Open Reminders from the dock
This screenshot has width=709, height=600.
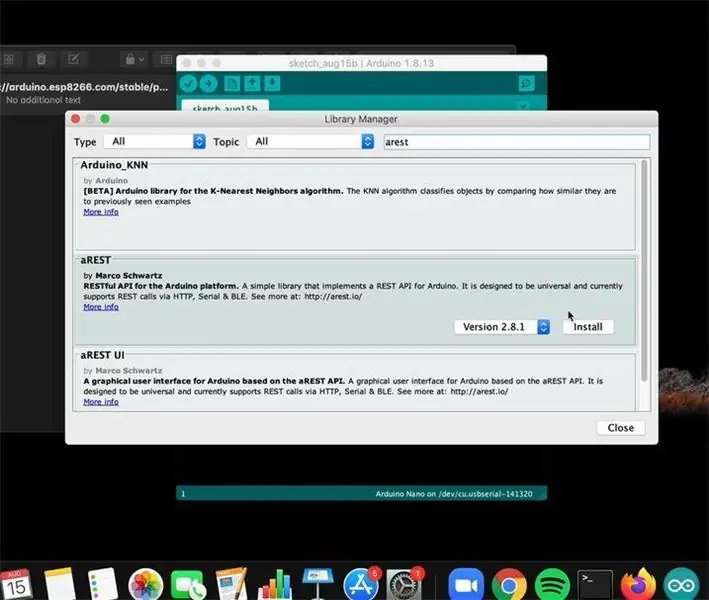(103, 584)
